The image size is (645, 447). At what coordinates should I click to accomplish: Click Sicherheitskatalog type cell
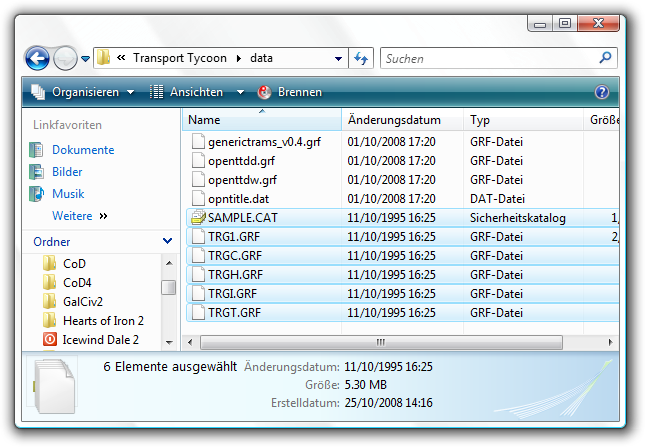(518, 218)
